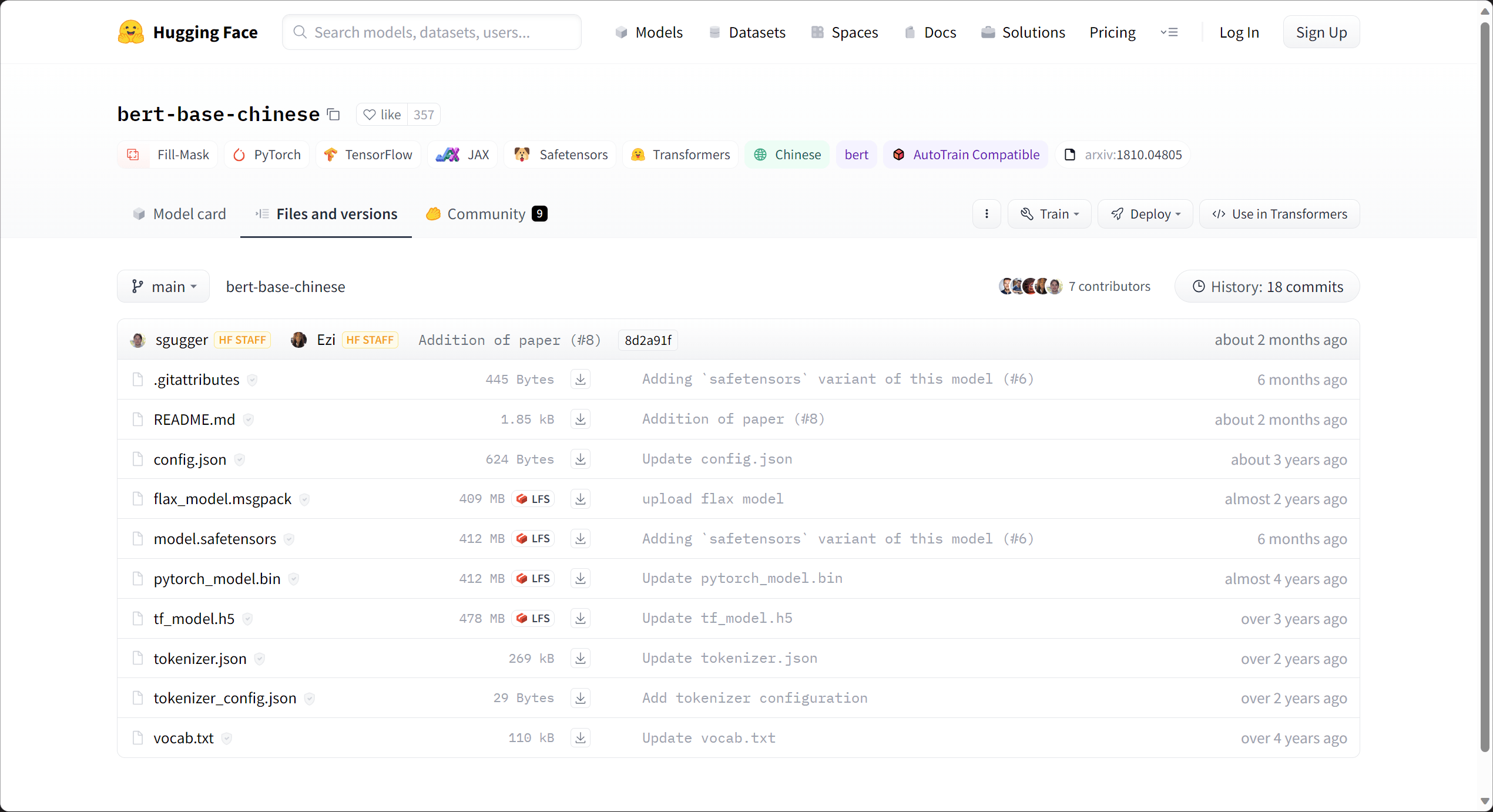Click the contributors avatars group
This screenshot has height=812, width=1493.
click(x=1031, y=286)
